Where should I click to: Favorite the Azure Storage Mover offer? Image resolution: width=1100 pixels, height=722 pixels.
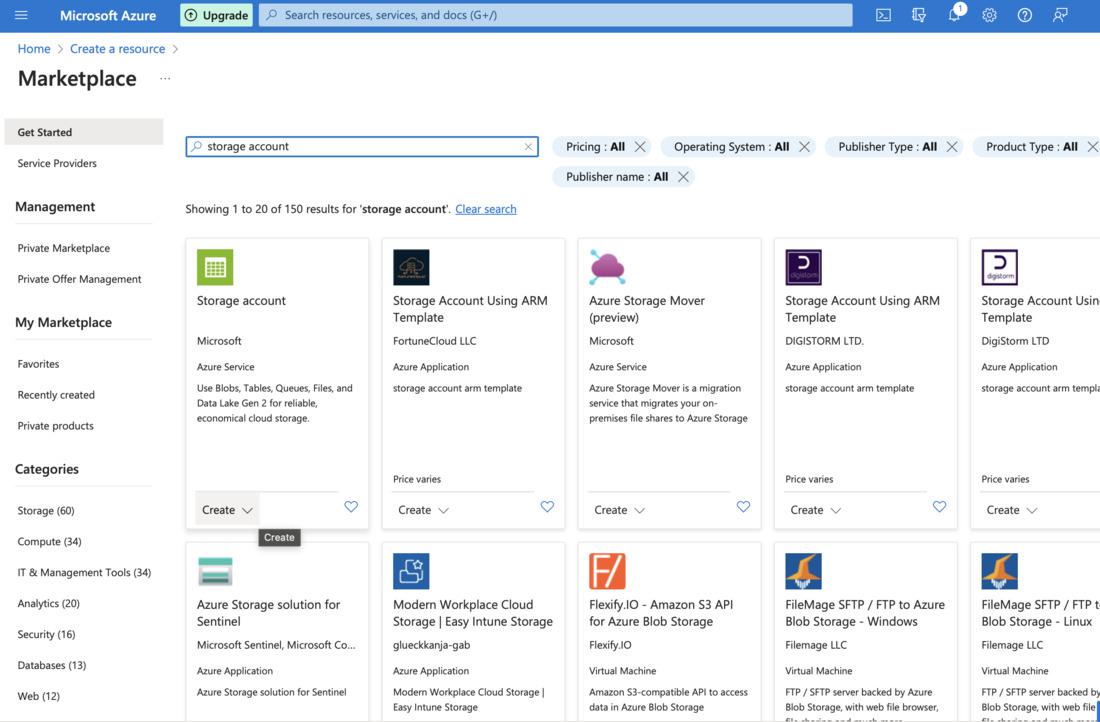pos(743,507)
